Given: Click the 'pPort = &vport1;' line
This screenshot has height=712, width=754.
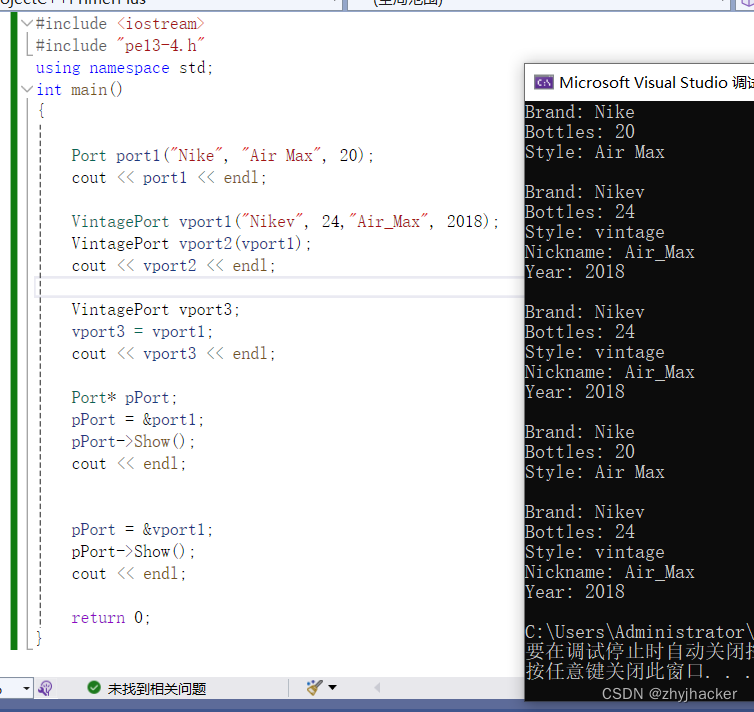Looking at the screenshot, I should tap(142, 530).
